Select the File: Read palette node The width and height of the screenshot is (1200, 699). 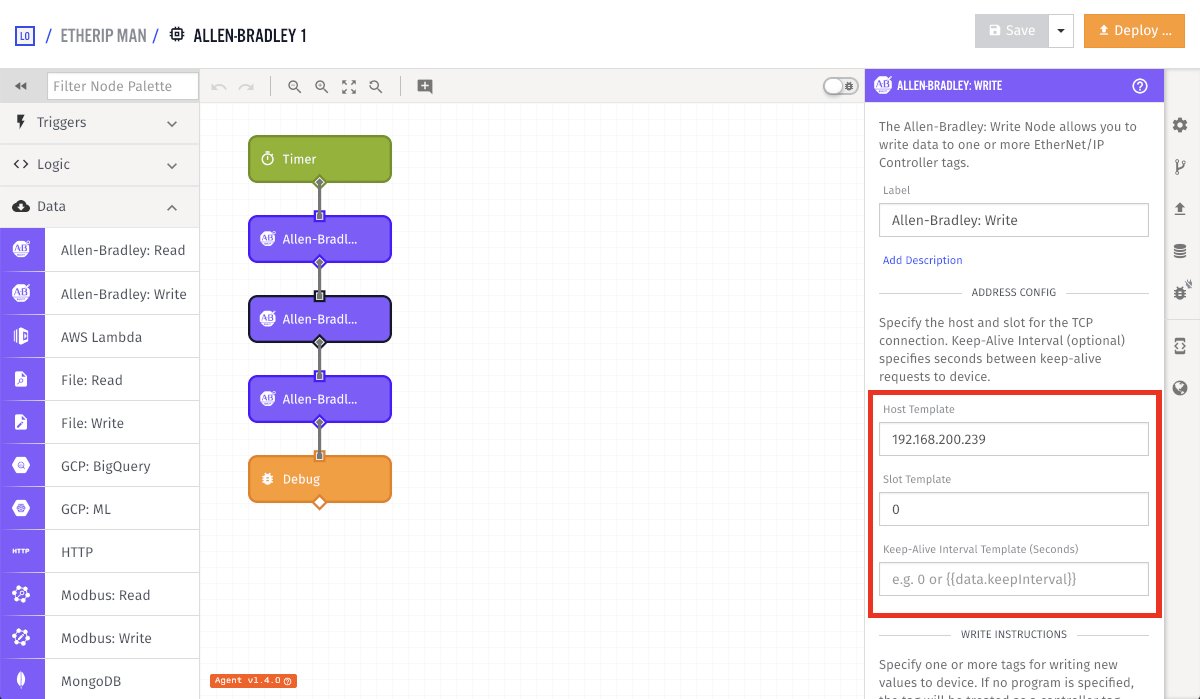(100, 380)
